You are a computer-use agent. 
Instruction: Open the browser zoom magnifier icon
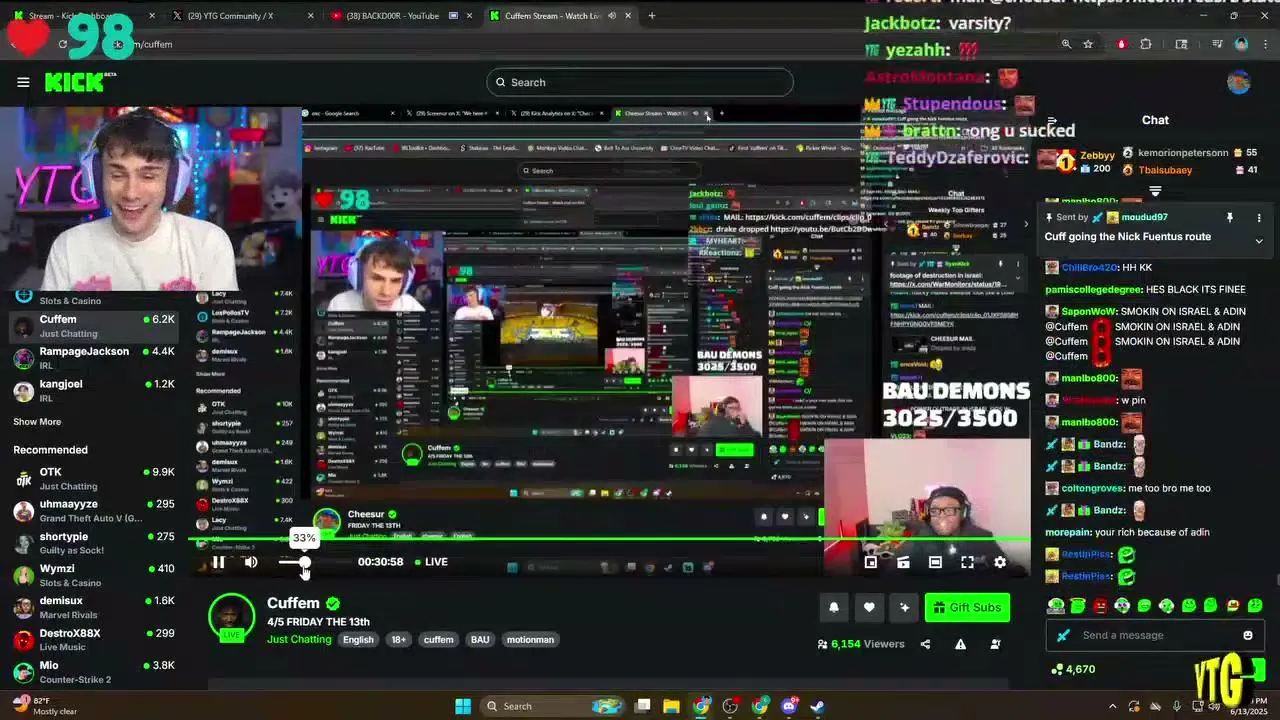[1066, 44]
